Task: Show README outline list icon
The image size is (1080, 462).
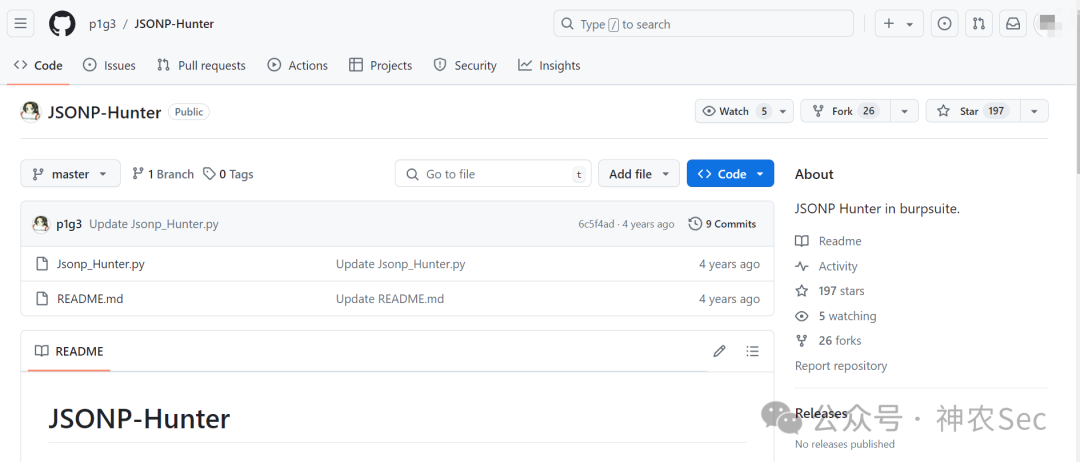Action: [x=753, y=351]
